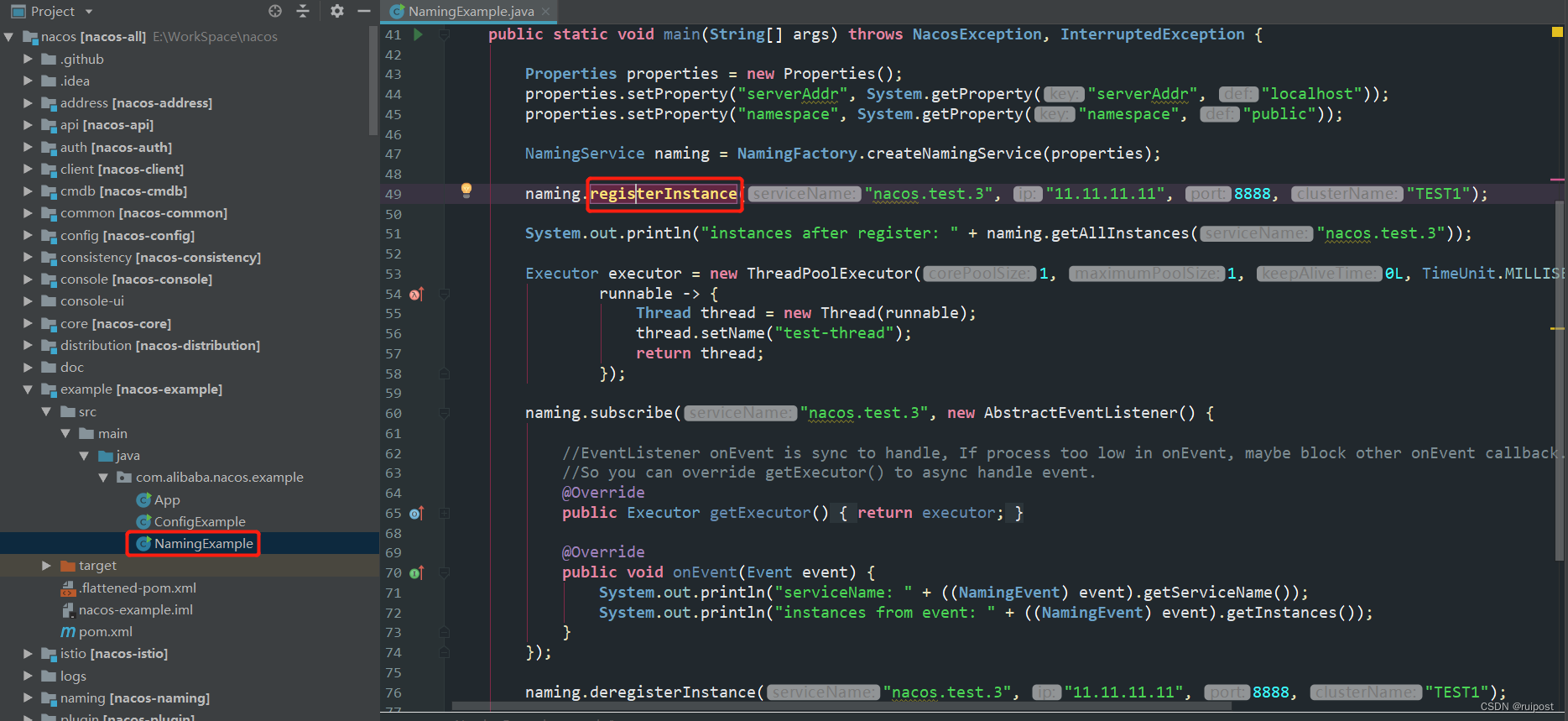Click the override gutter icon on line 65
Screen dimensions: 1568x721
point(416,513)
